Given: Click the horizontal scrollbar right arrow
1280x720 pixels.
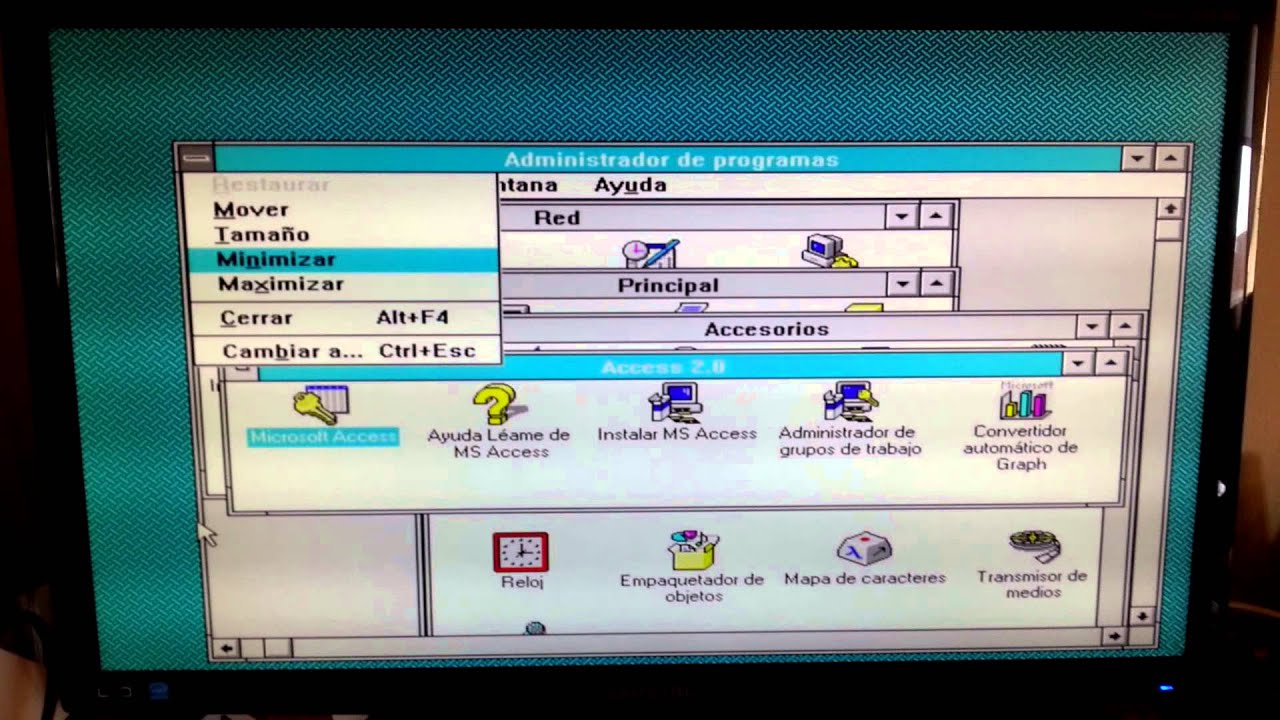Looking at the screenshot, I should pos(1114,636).
